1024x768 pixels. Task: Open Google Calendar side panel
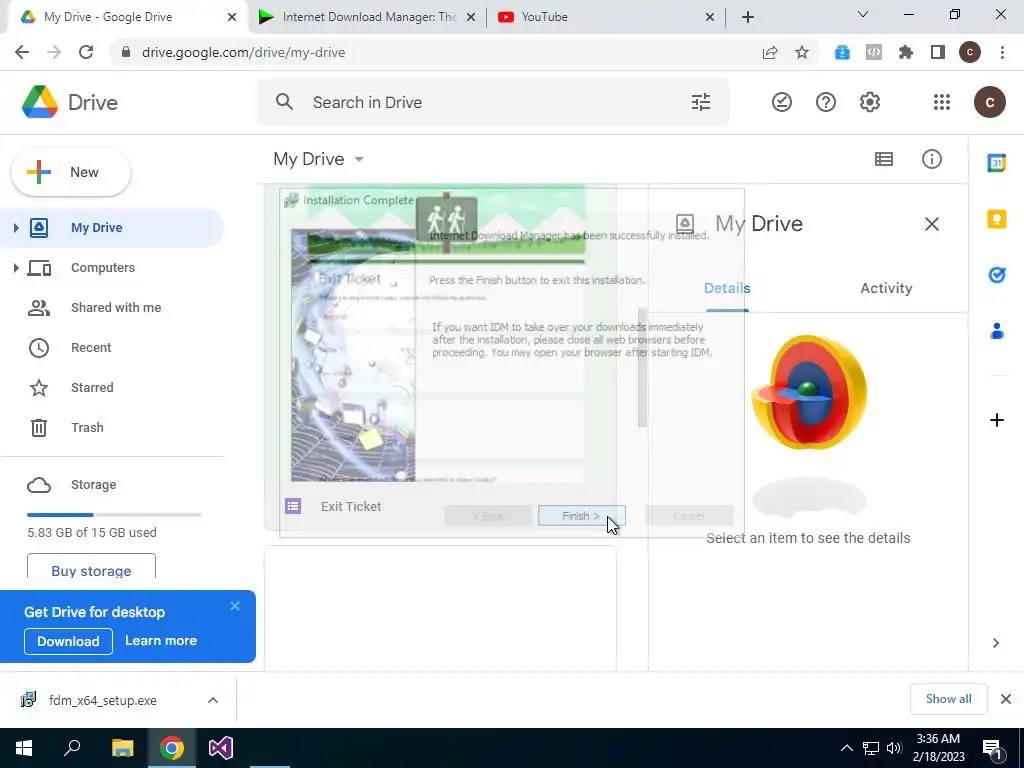(x=997, y=163)
